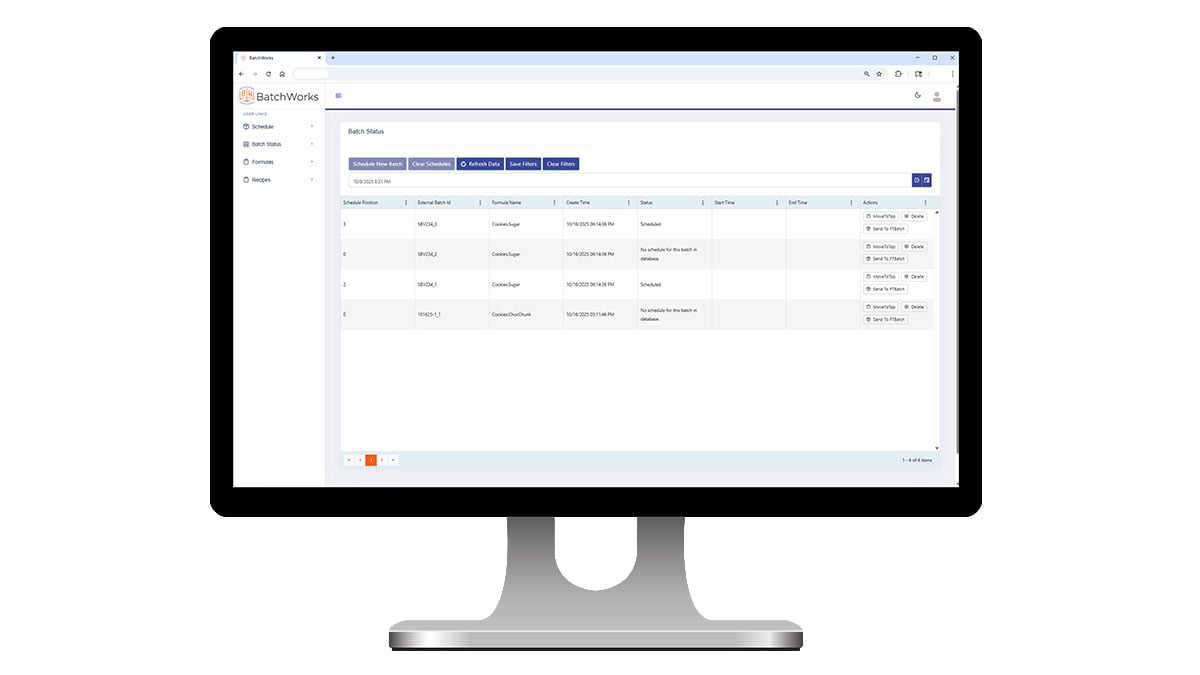Open the user profile icon
The image size is (1200, 675).
tap(937, 96)
